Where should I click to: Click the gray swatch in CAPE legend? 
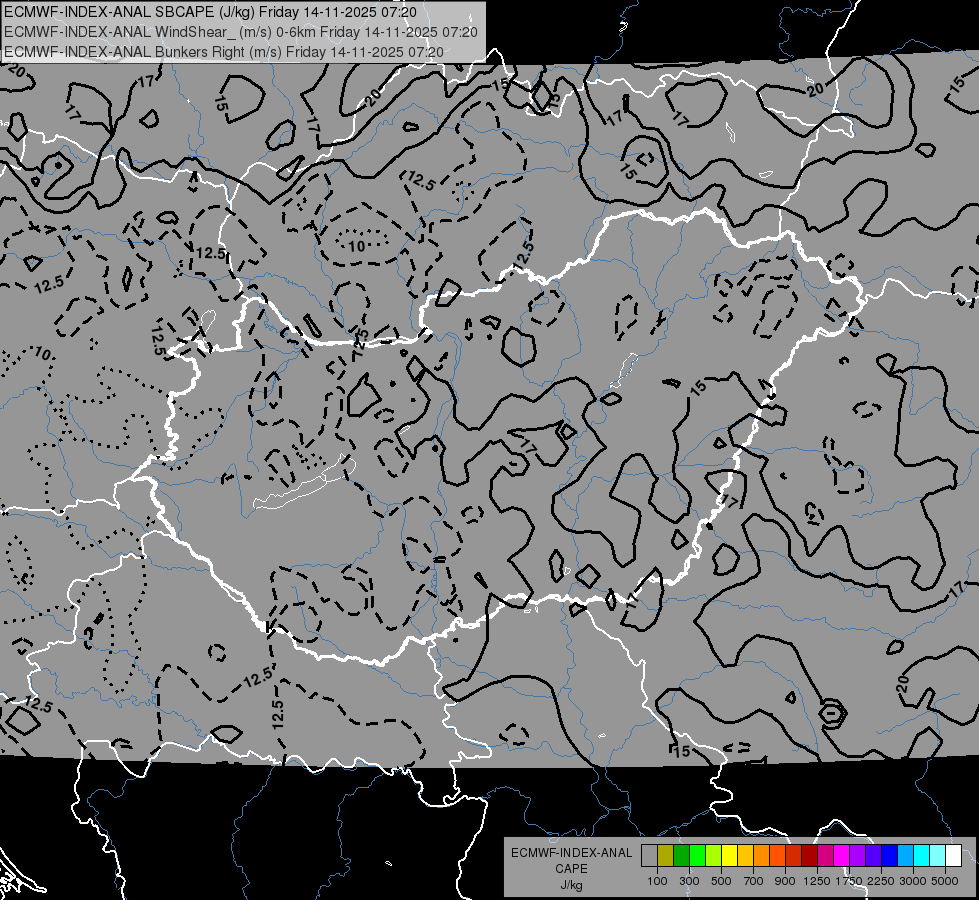pyautogui.click(x=649, y=856)
